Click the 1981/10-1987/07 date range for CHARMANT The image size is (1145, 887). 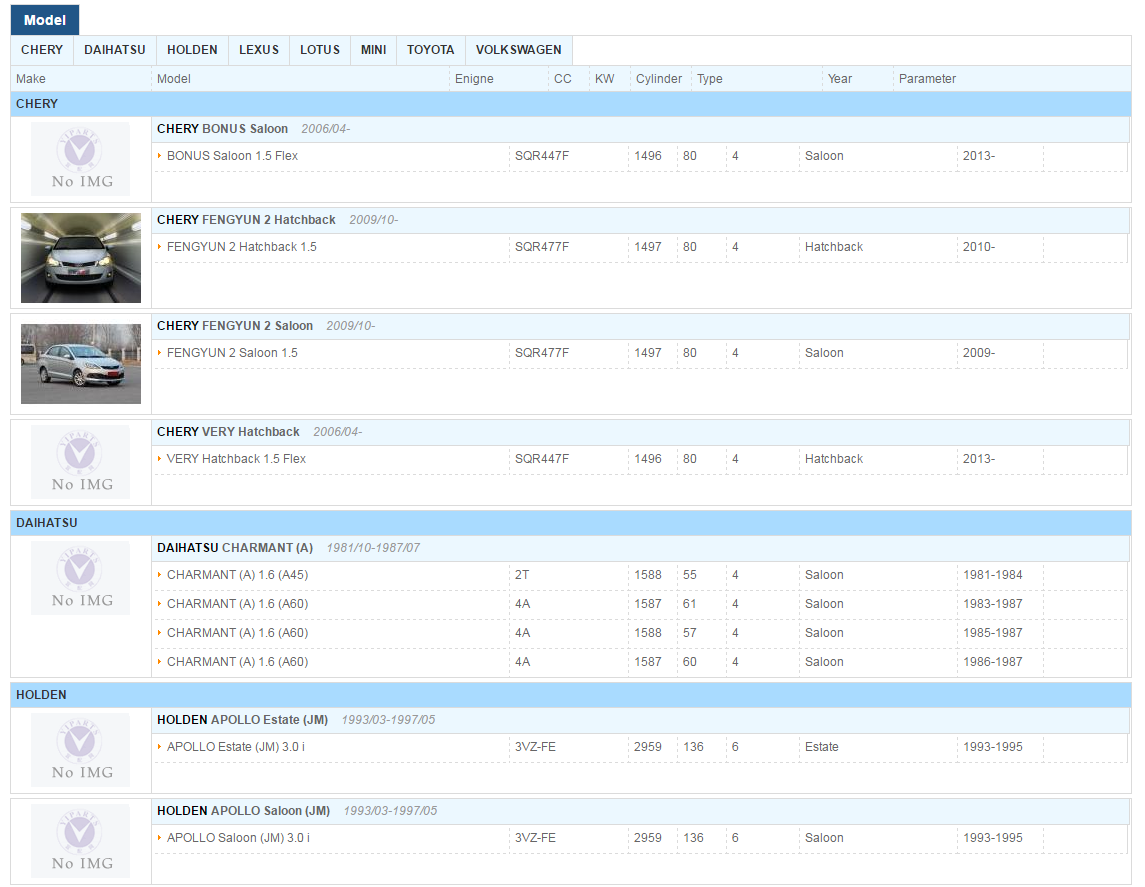pos(373,548)
